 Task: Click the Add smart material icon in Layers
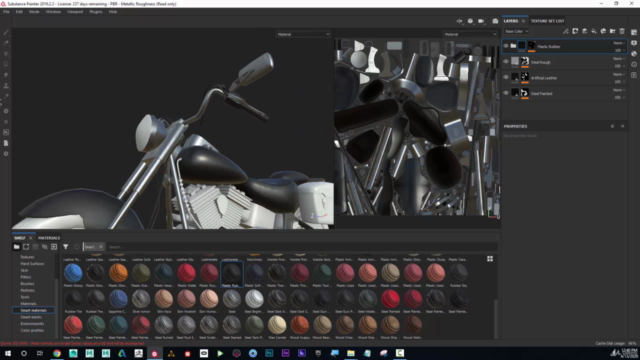coord(603,31)
